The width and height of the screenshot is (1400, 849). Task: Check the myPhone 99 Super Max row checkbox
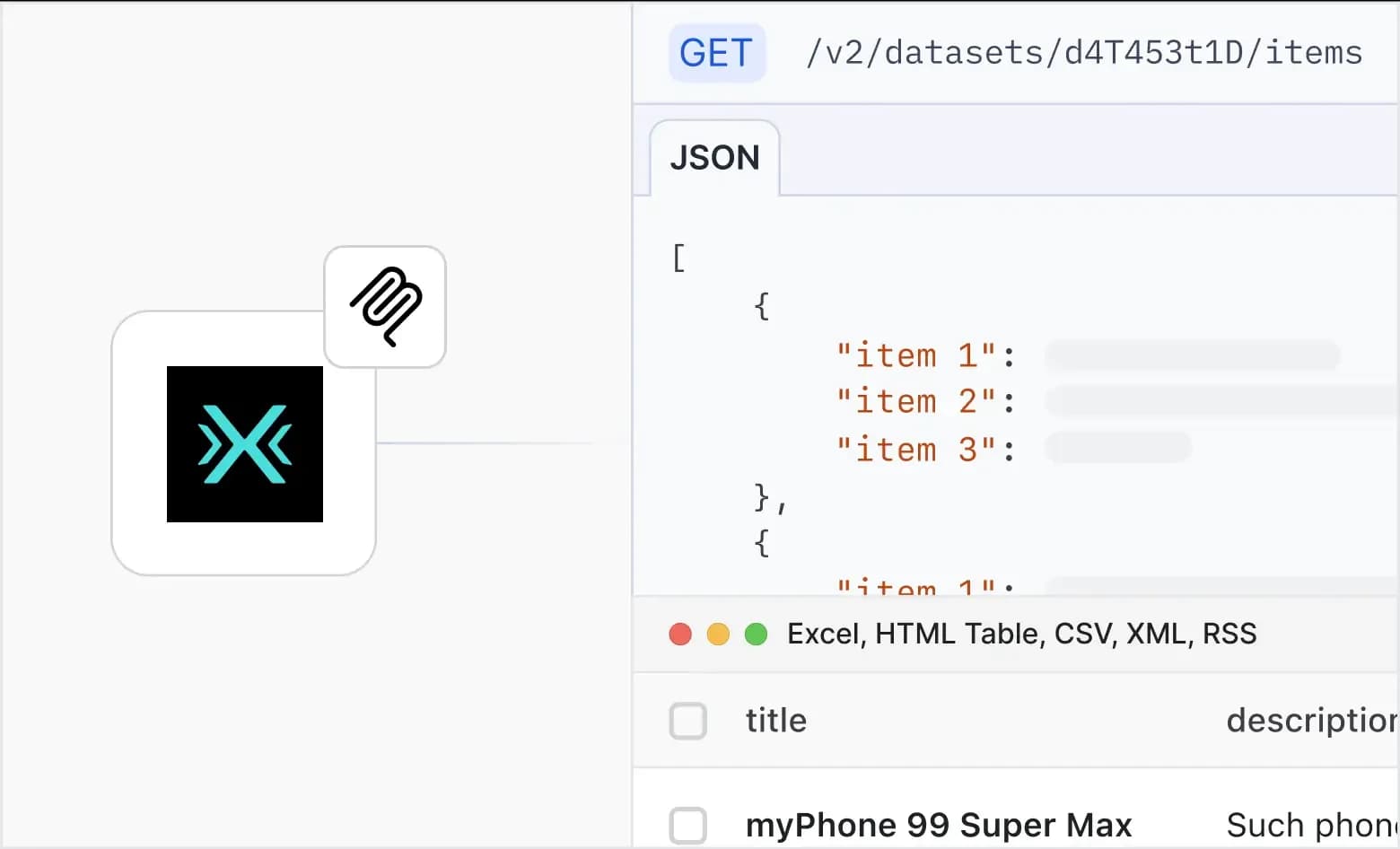(x=688, y=825)
